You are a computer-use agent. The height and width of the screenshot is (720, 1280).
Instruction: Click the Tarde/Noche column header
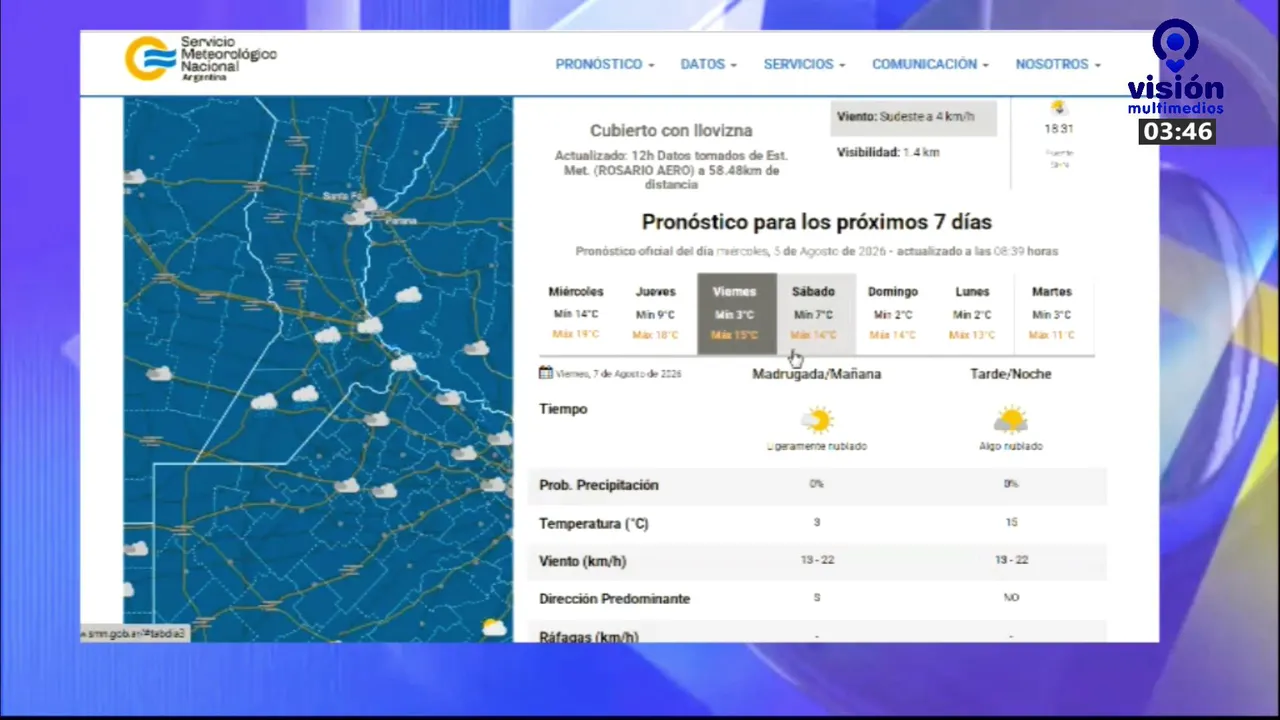pyautogui.click(x=1011, y=374)
